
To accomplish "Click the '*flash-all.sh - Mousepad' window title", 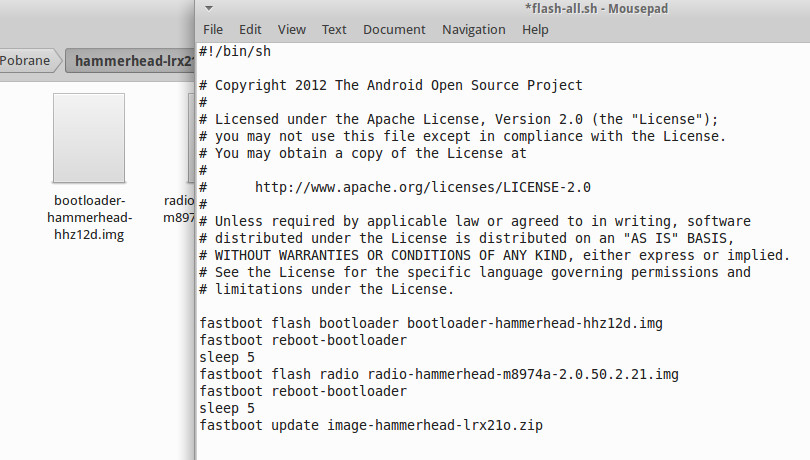I will 596,9.
